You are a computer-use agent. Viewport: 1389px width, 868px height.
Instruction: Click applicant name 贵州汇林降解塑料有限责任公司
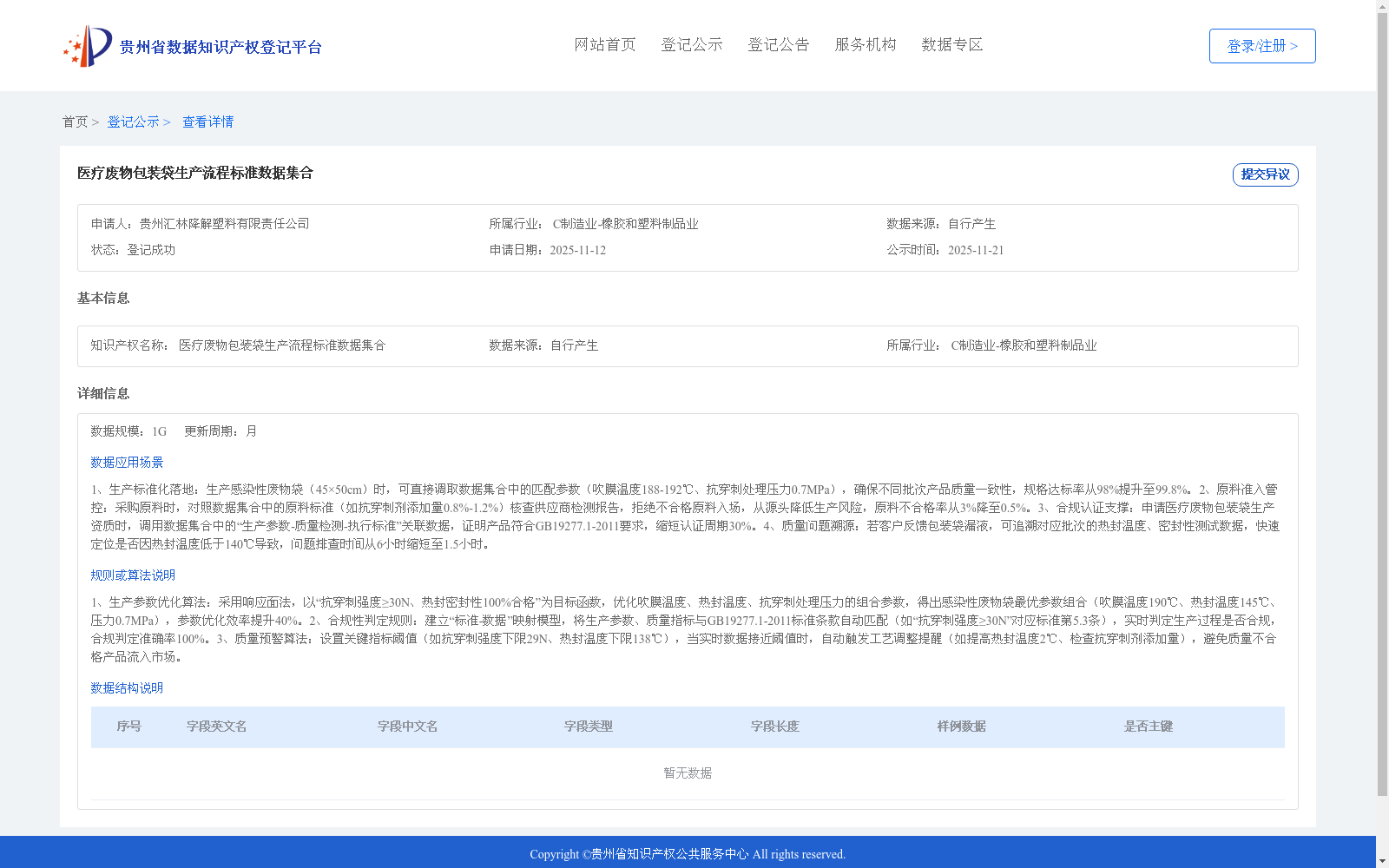pos(224,224)
